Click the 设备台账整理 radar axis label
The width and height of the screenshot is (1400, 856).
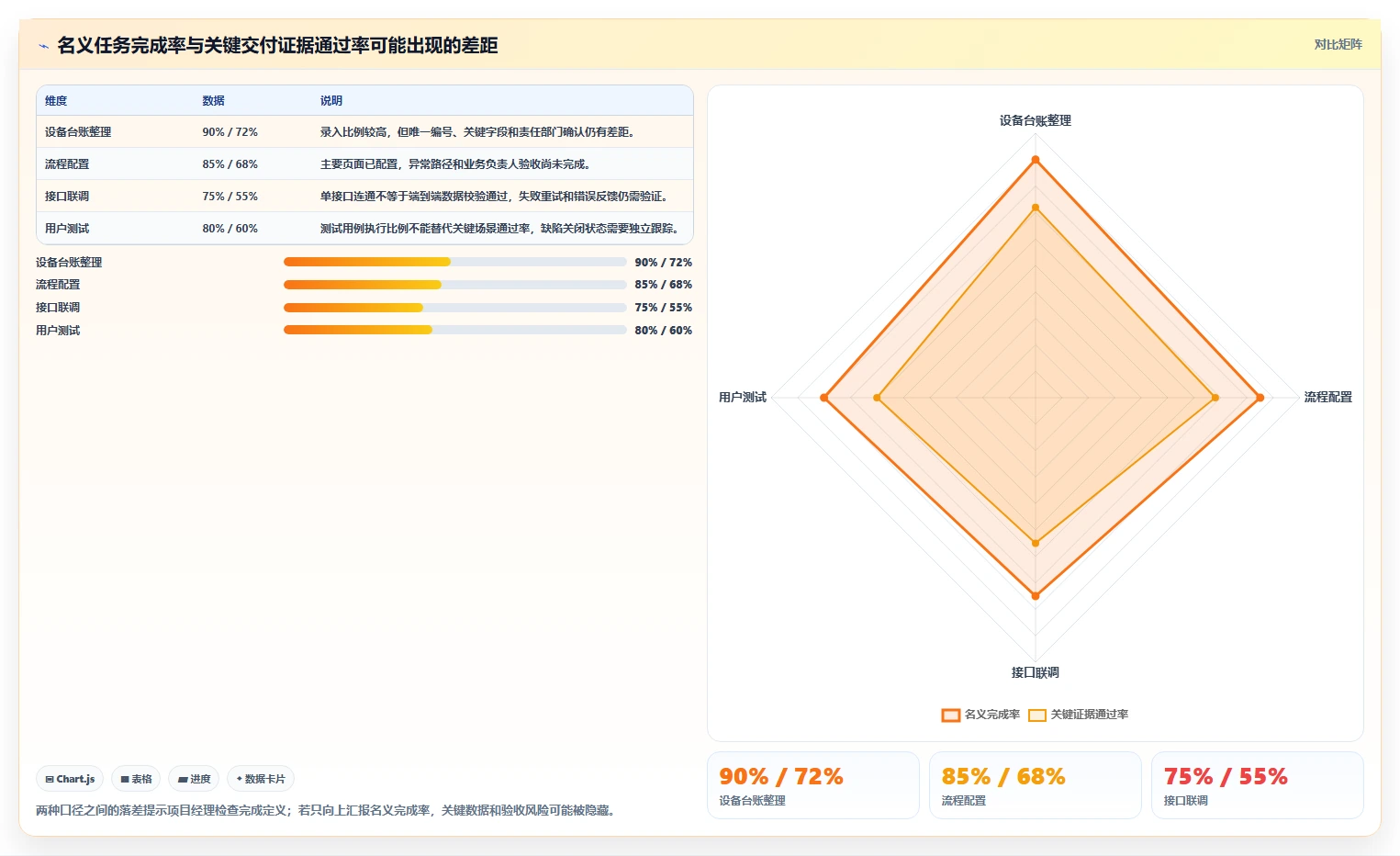click(1036, 120)
